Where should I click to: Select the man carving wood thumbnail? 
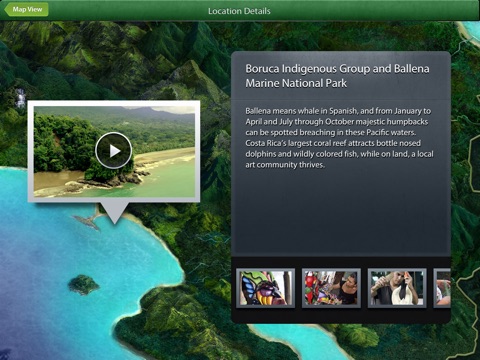397,288
